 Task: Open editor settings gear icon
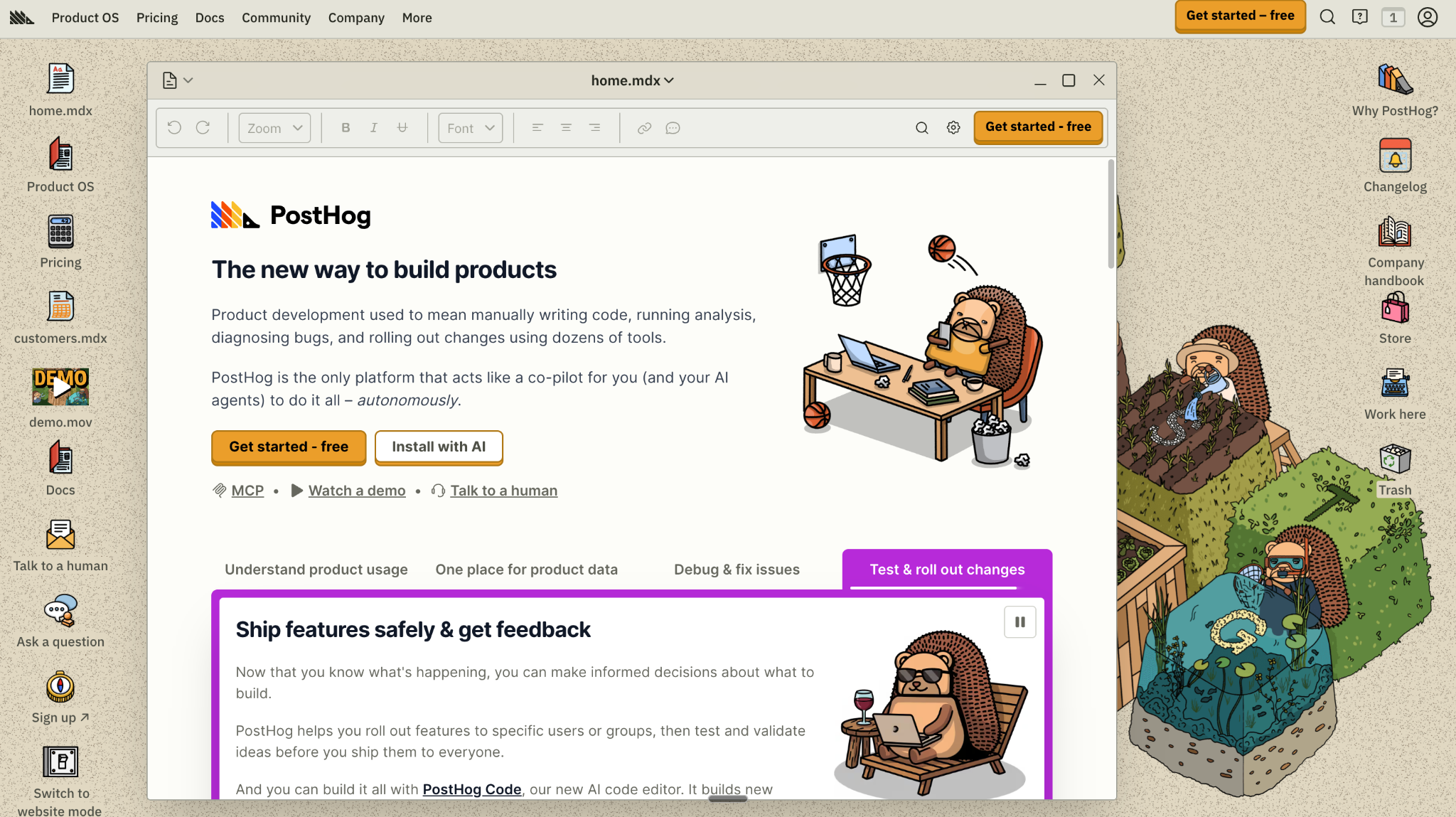click(953, 128)
